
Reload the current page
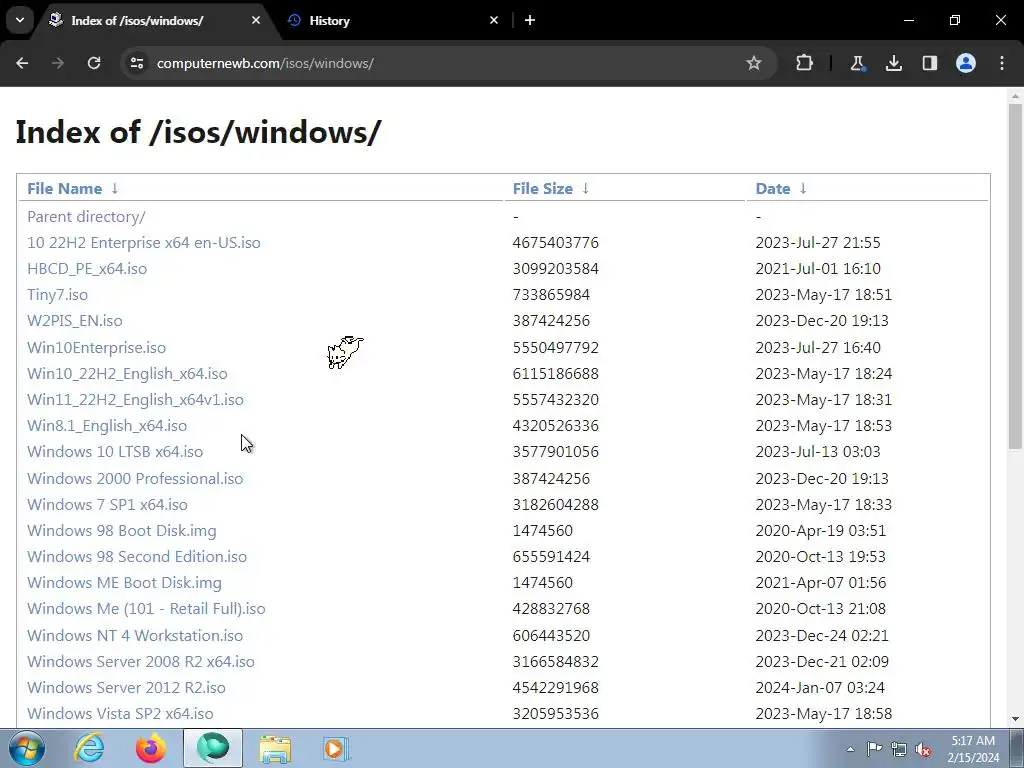[x=94, y=63]
